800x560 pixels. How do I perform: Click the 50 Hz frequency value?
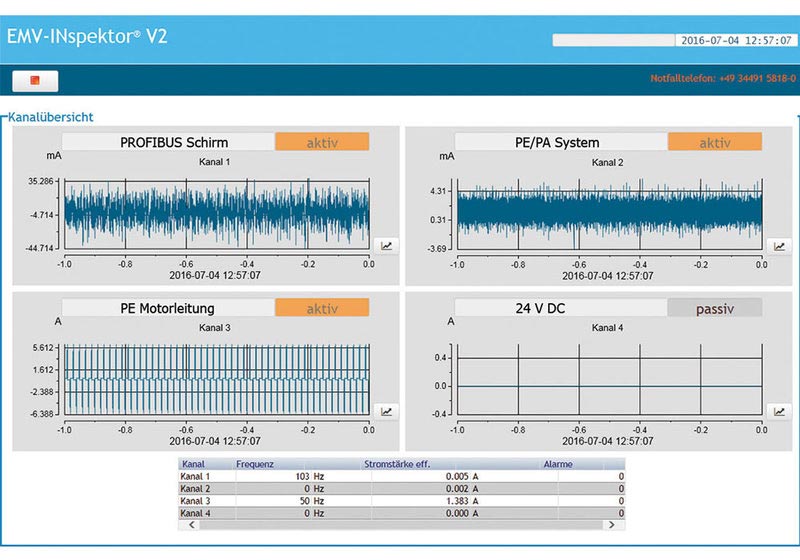[312, 501]
